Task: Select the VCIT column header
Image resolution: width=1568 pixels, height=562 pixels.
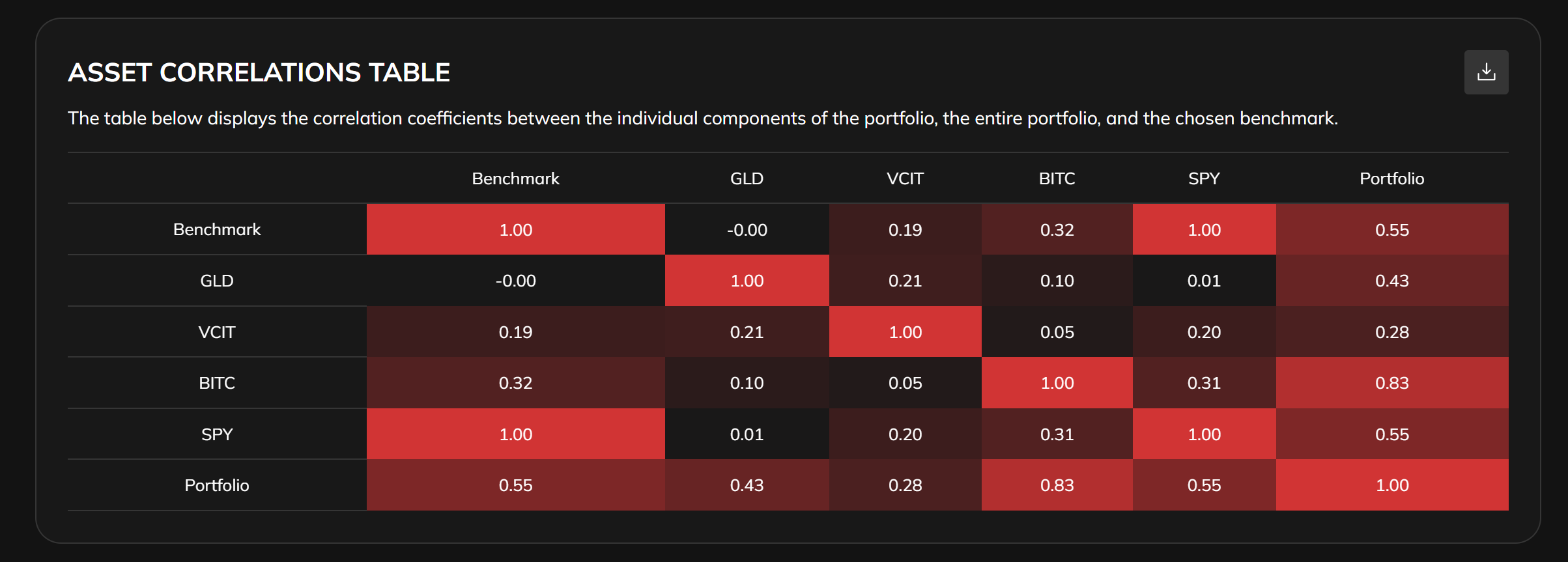Action: pyautogui.click(x=905, y=178)
